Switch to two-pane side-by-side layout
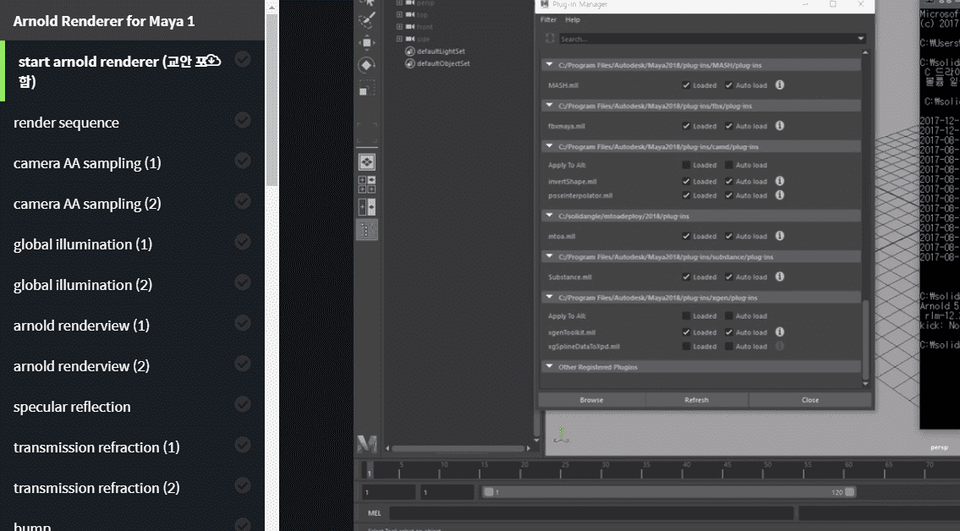960x531 pixels. (x=367, y=207)
